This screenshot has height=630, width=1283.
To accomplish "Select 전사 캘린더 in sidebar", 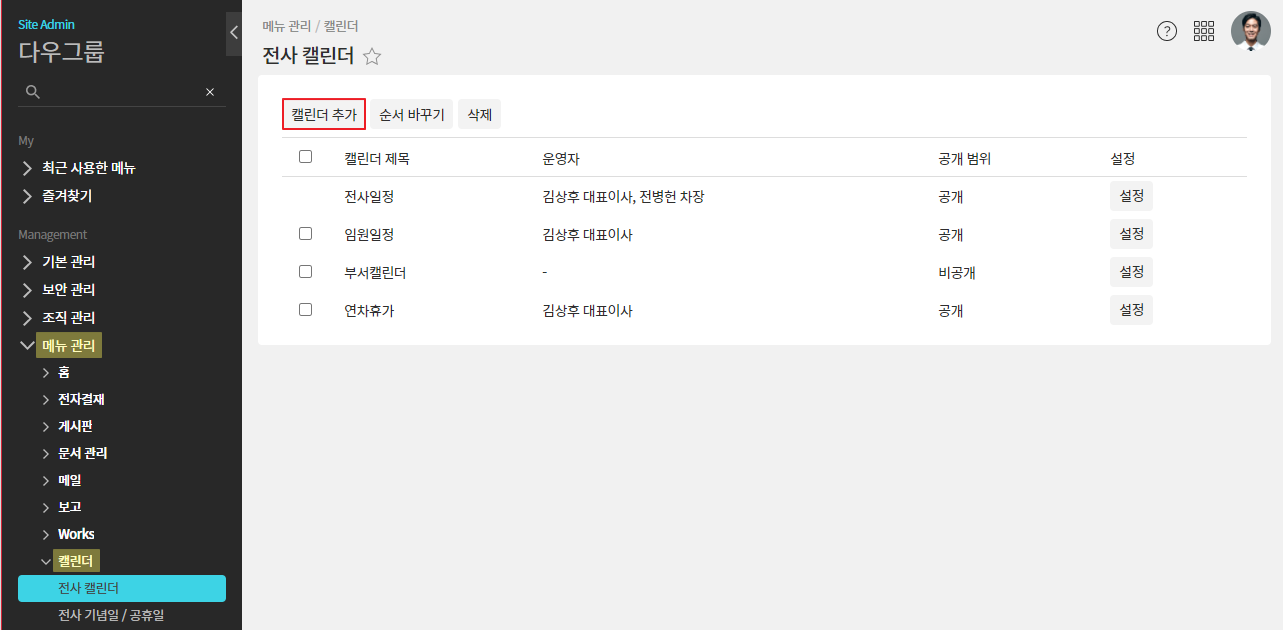I will coord(121,588).
